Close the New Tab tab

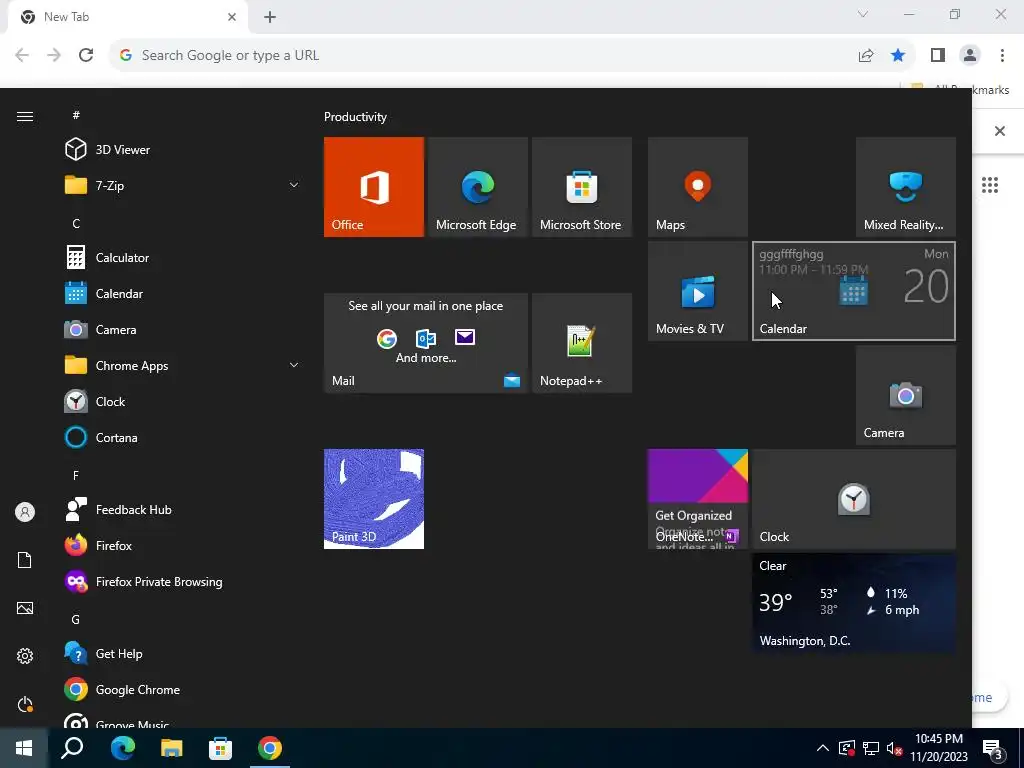click(x=232, y=17)
